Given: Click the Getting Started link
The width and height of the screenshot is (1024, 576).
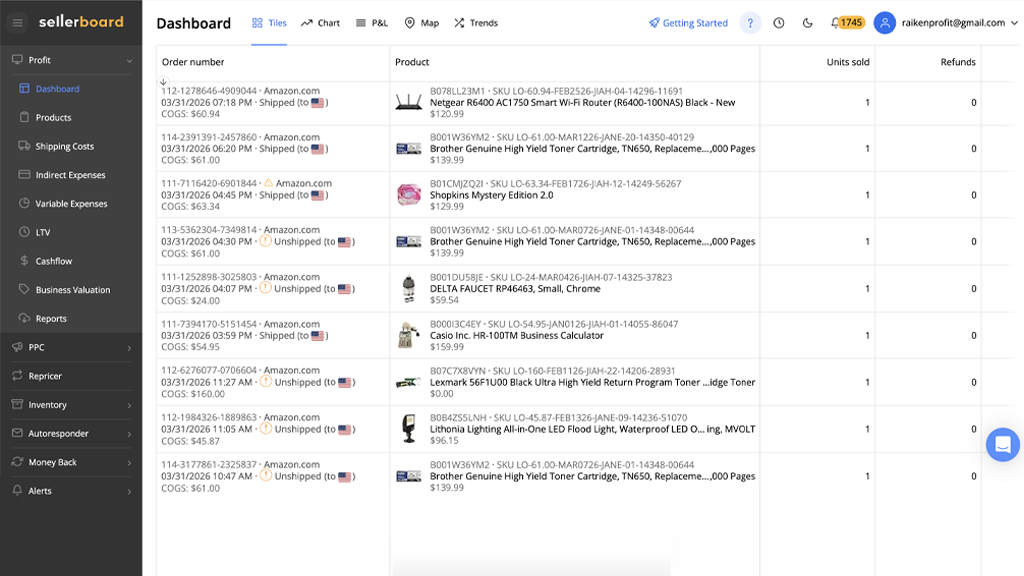Looking at the screenshot, I should point(688,23).
